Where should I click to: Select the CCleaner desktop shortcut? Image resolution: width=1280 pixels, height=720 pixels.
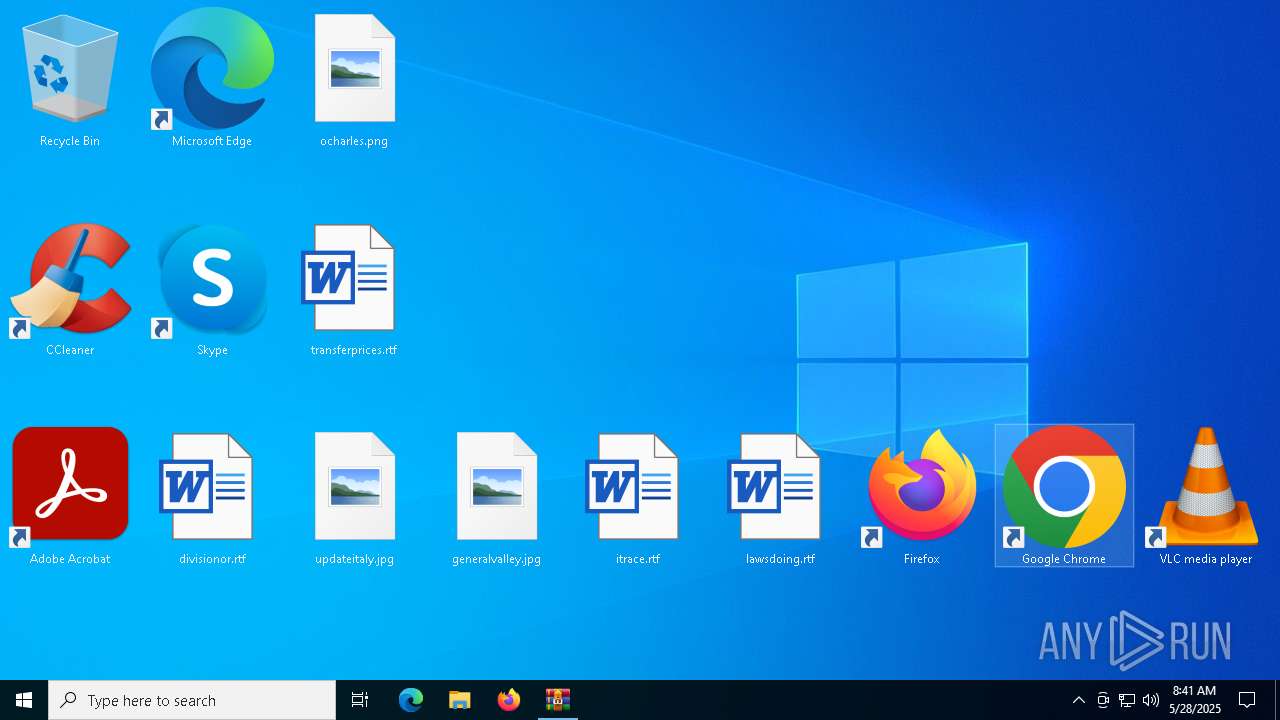coord(70,290)
